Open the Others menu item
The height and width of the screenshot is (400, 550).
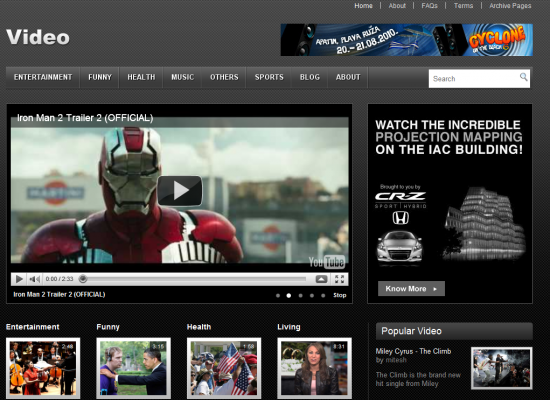pos(224,77)
